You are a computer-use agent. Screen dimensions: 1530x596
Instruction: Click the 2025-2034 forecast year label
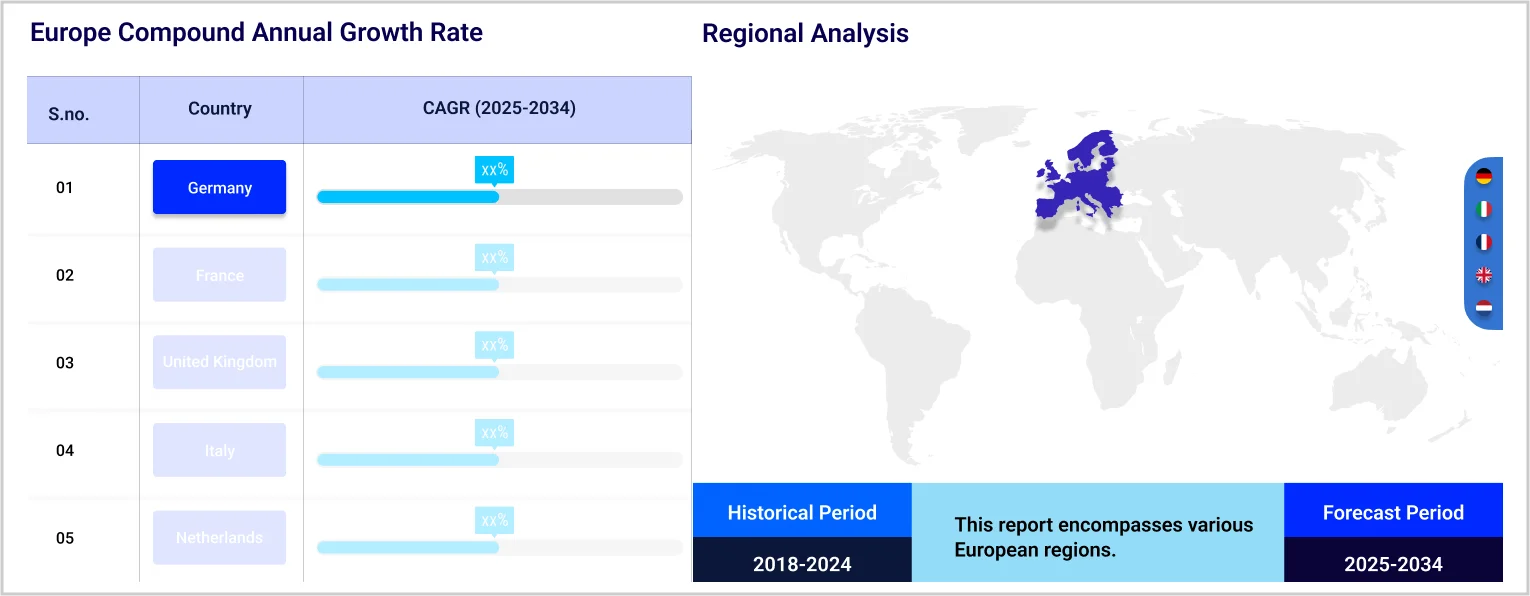1392,564
